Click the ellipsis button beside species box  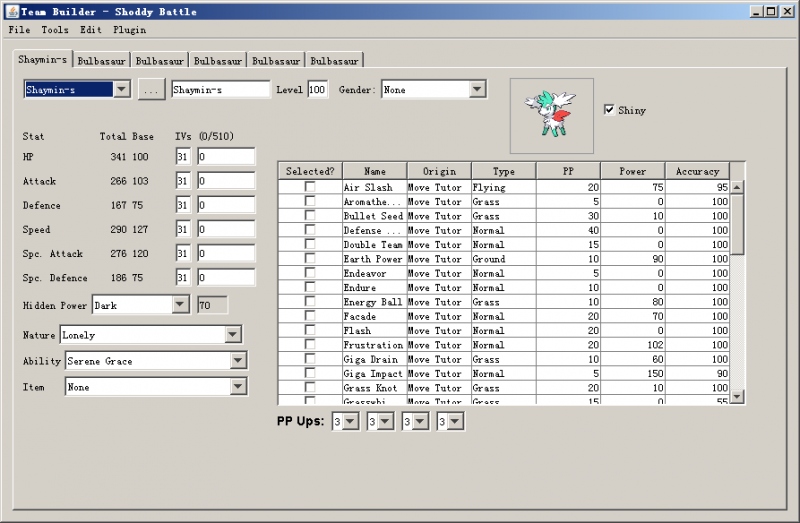[152, 90]
